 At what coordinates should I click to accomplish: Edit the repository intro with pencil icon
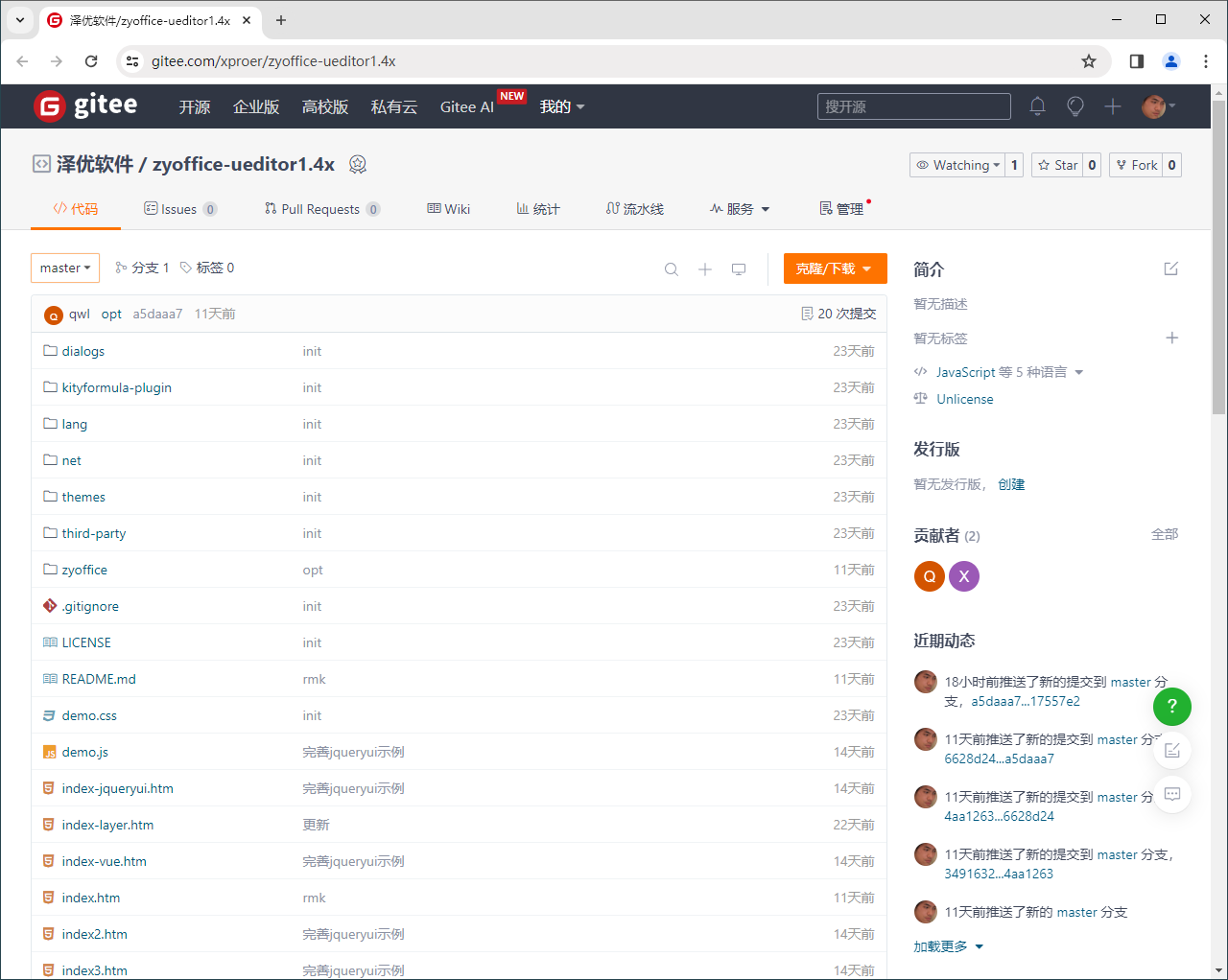(x=1171, y=268)
